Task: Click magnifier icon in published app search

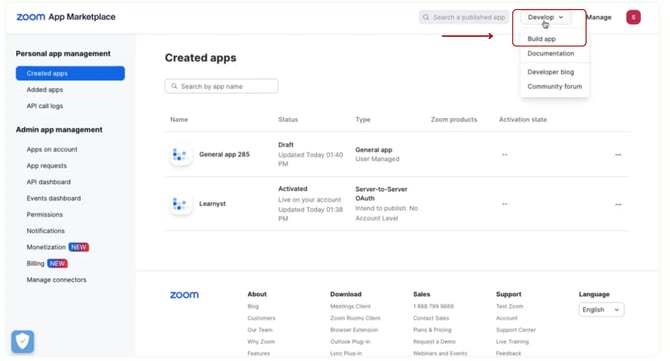Action: (426, 17)
